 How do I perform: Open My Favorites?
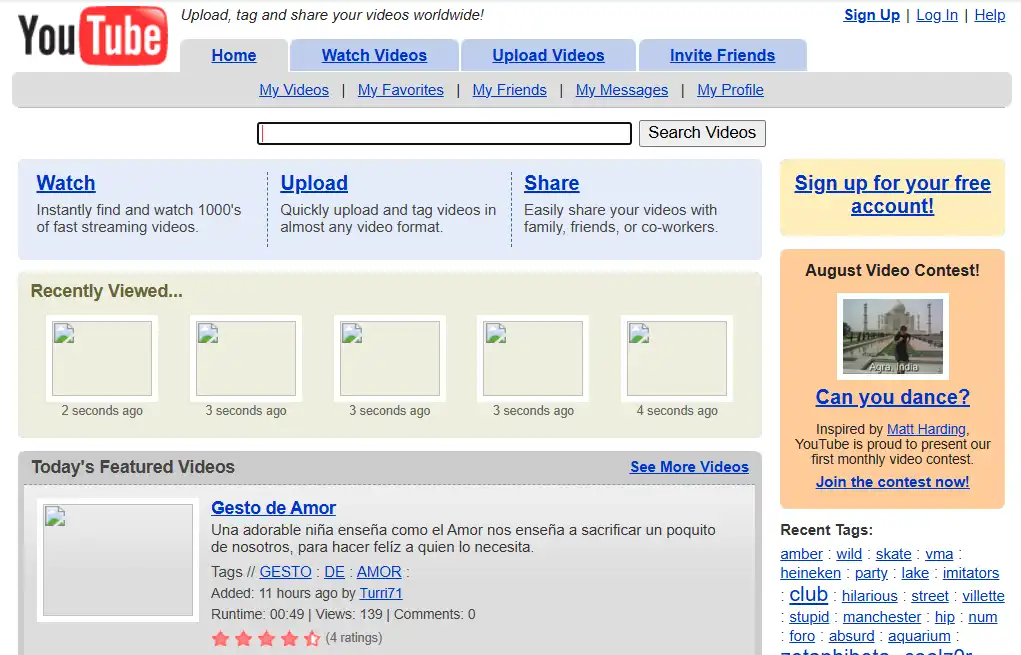pyautogui.click(x=401, y=90)
